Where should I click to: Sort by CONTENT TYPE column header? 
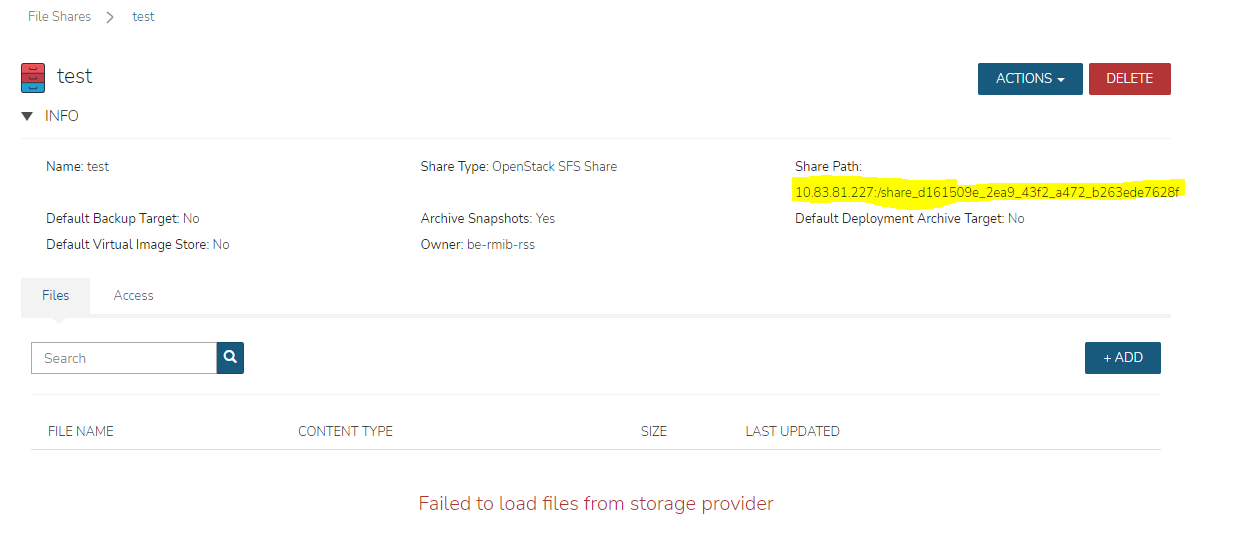(345, 432)
